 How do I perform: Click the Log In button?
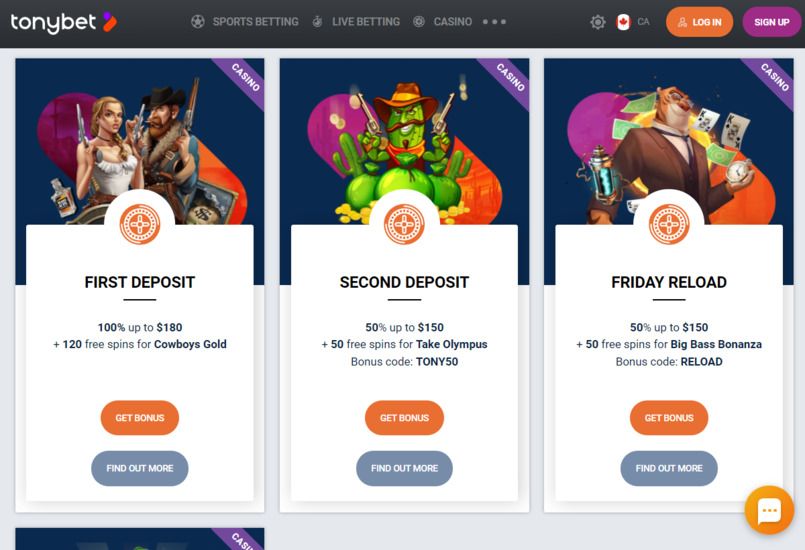[699, 22]
